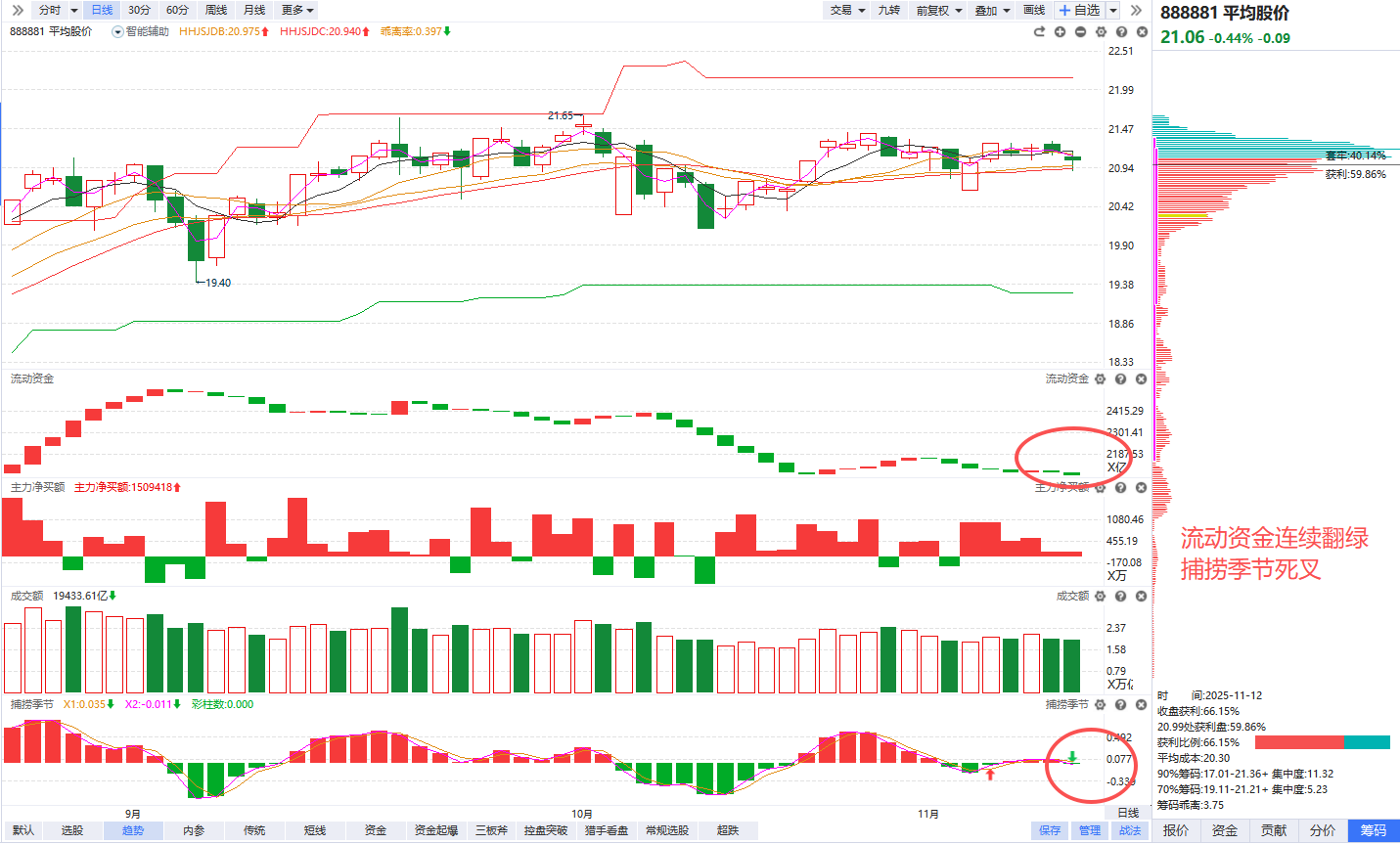The width and height of the screenshot is (1400, 845).
Task: Open 捕捞季节 panel settings gear
Action: click(1101, 704)
